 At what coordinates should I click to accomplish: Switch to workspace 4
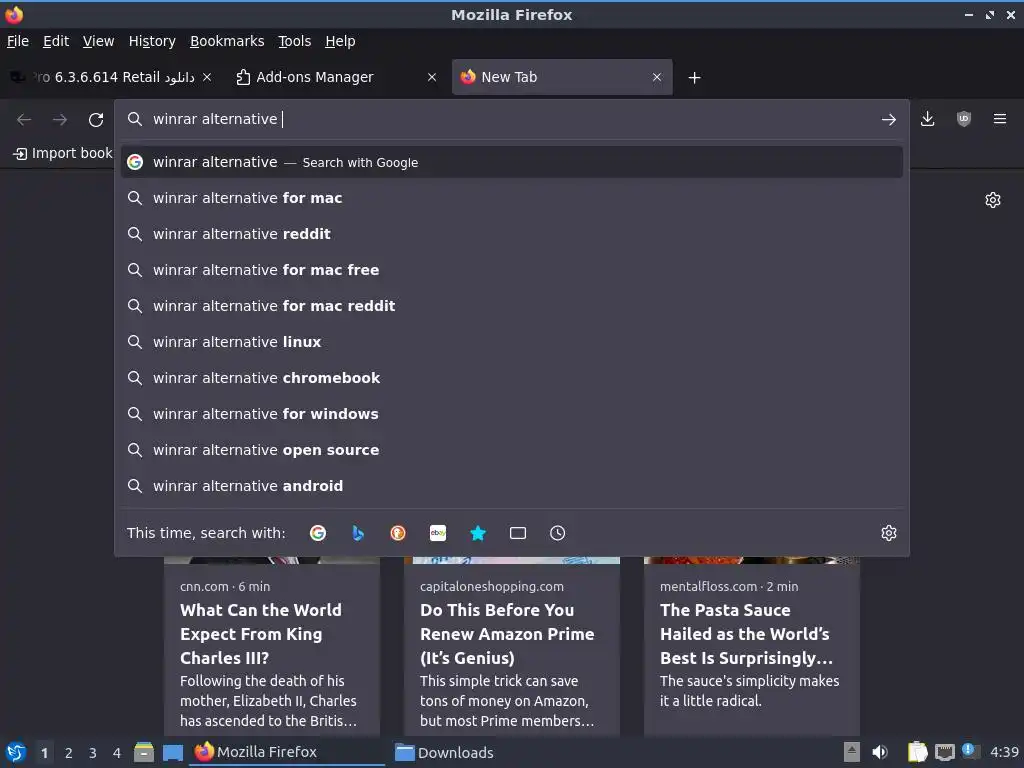(117, 753)
